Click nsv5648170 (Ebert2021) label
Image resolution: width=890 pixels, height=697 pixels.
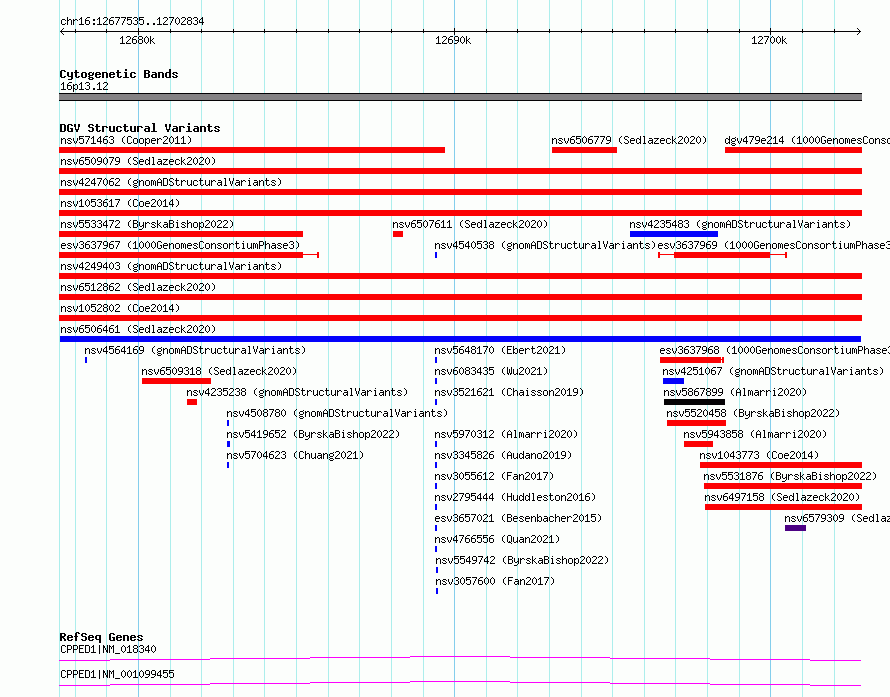(x=500, y=350)
